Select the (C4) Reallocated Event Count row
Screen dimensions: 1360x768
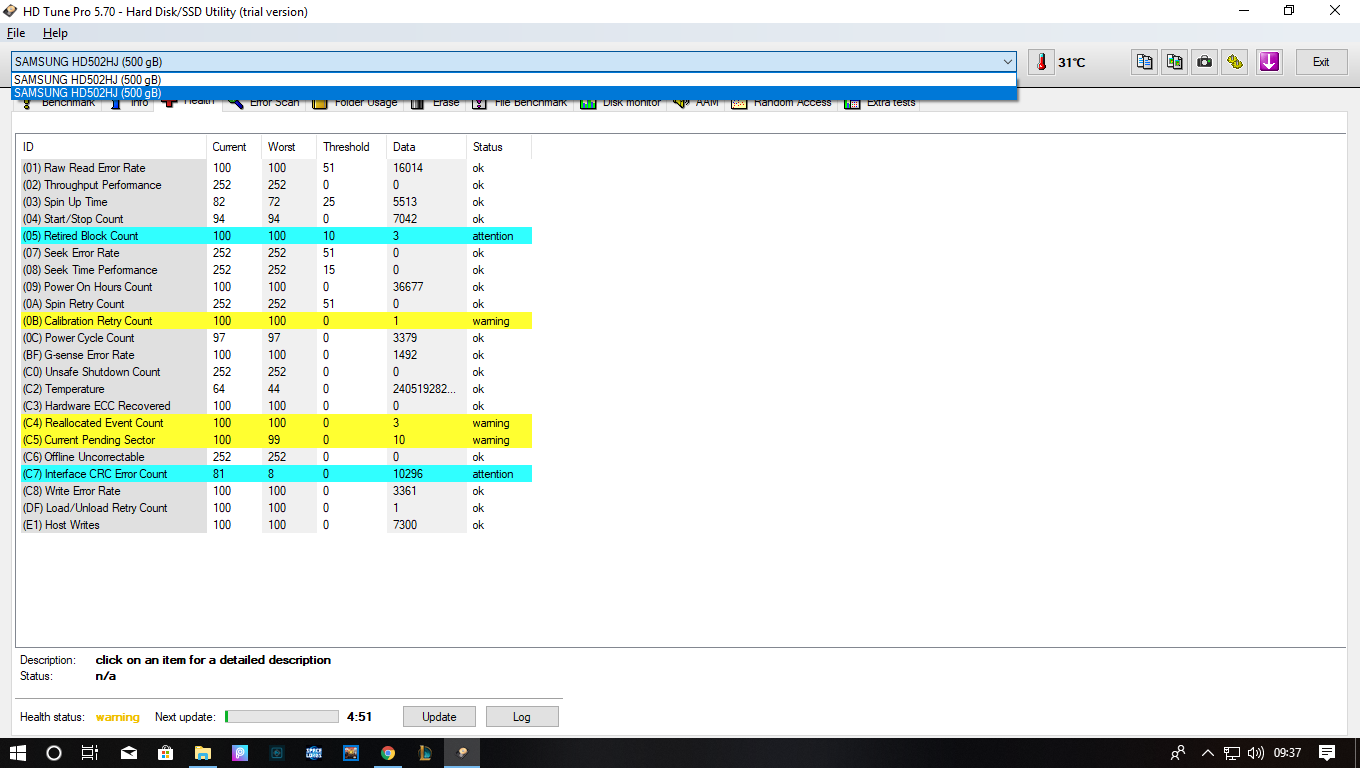[276, 423]
